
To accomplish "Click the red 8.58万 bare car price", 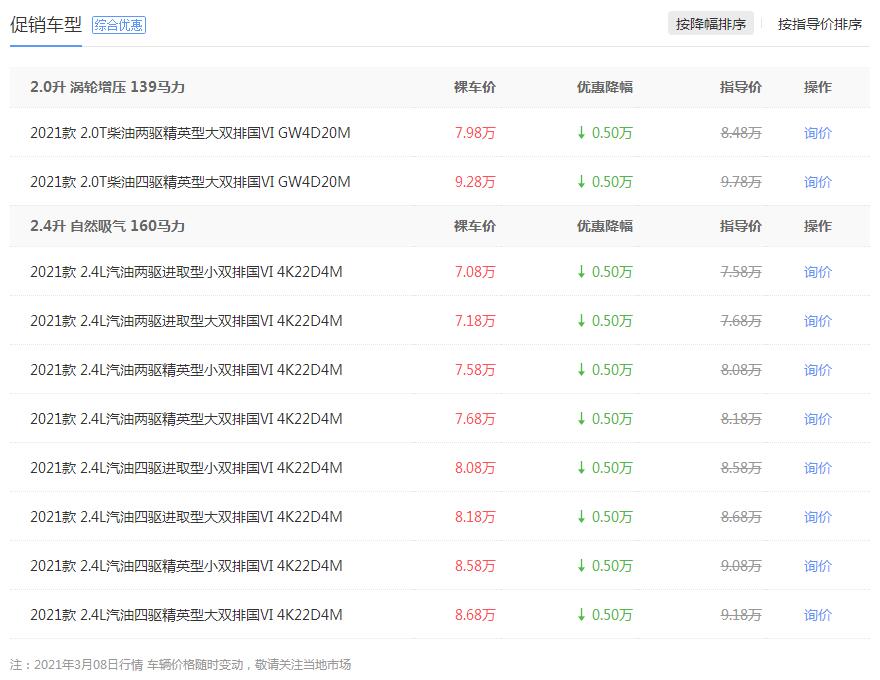I will pos(475,566).
